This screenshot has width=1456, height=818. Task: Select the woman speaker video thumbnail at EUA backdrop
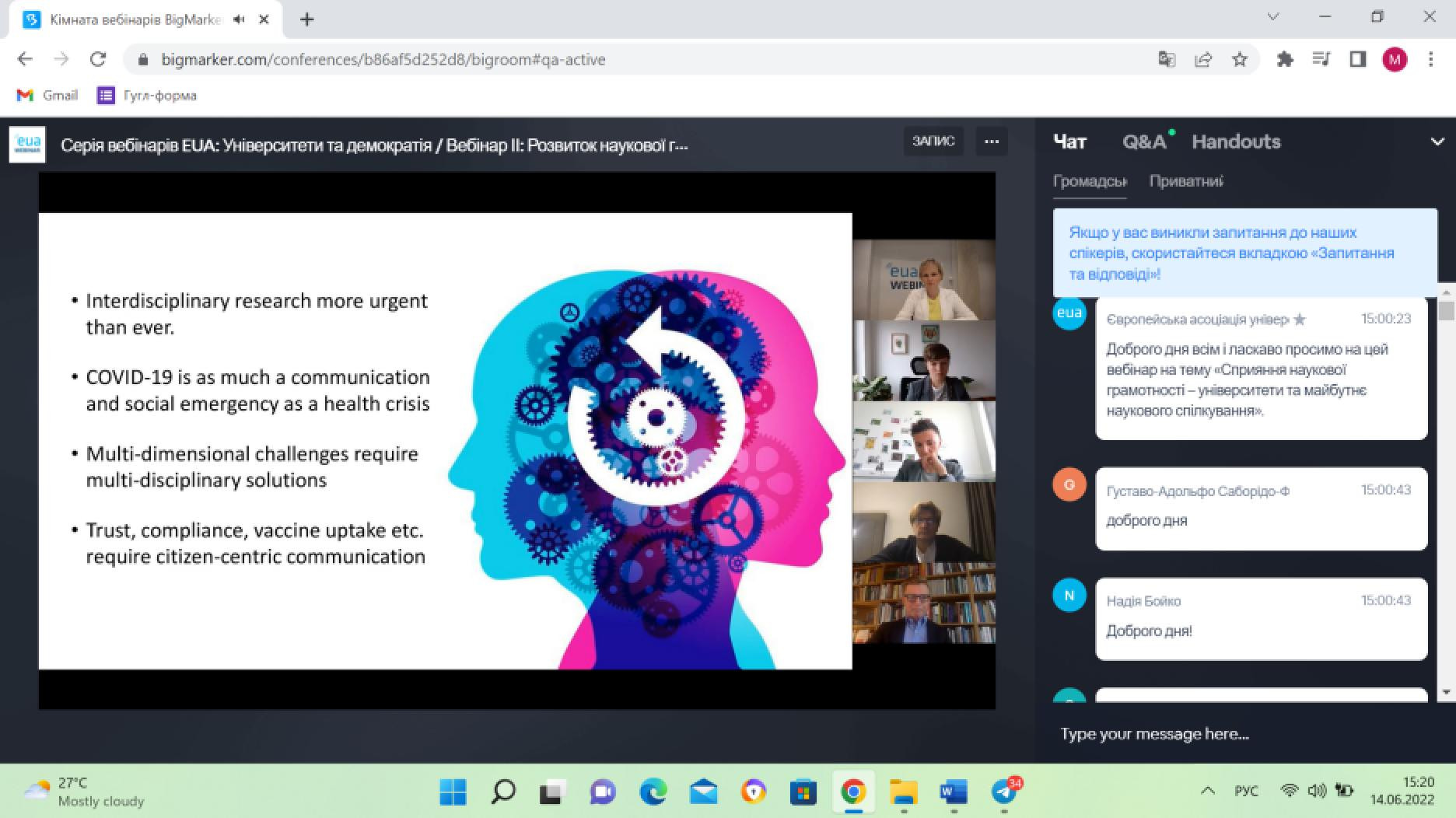[924, 280]
